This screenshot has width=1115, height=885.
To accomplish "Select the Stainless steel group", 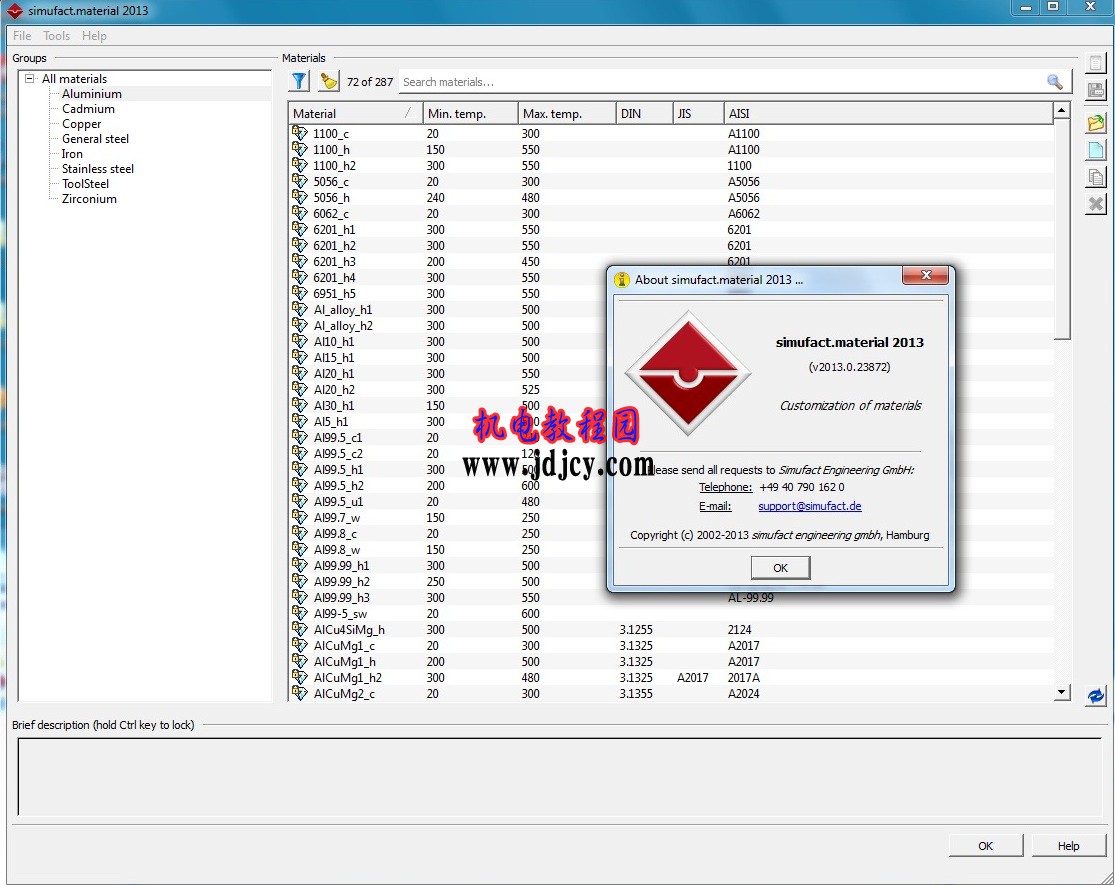I will [x=97, y=168].
